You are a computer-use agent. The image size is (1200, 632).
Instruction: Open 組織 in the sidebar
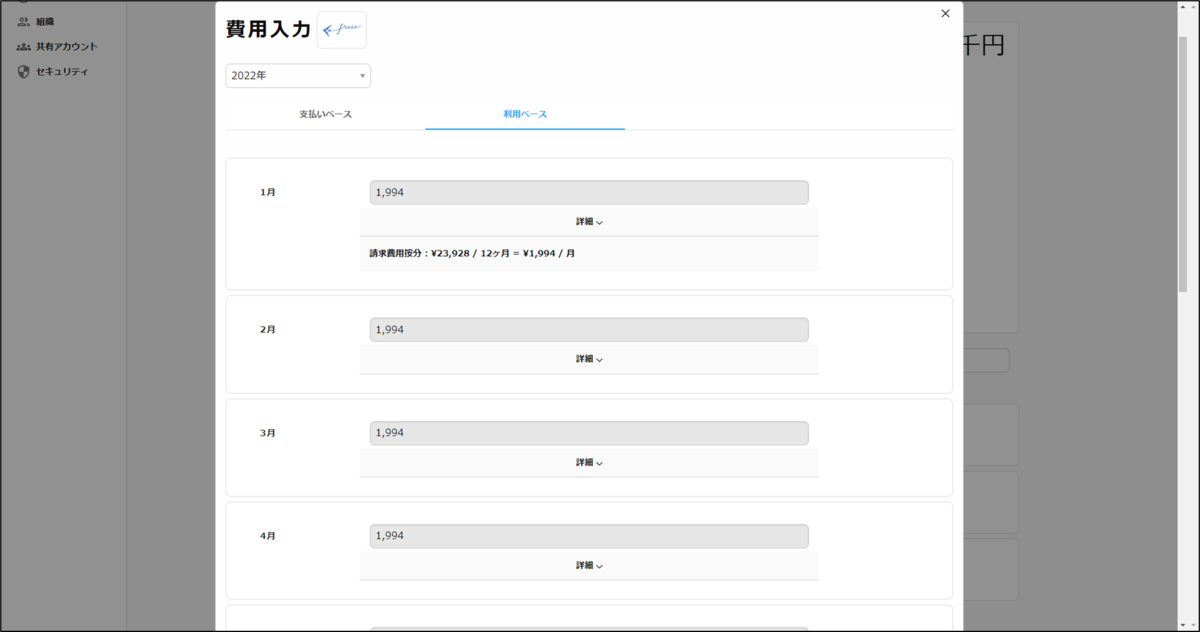[x=44, y=21]
